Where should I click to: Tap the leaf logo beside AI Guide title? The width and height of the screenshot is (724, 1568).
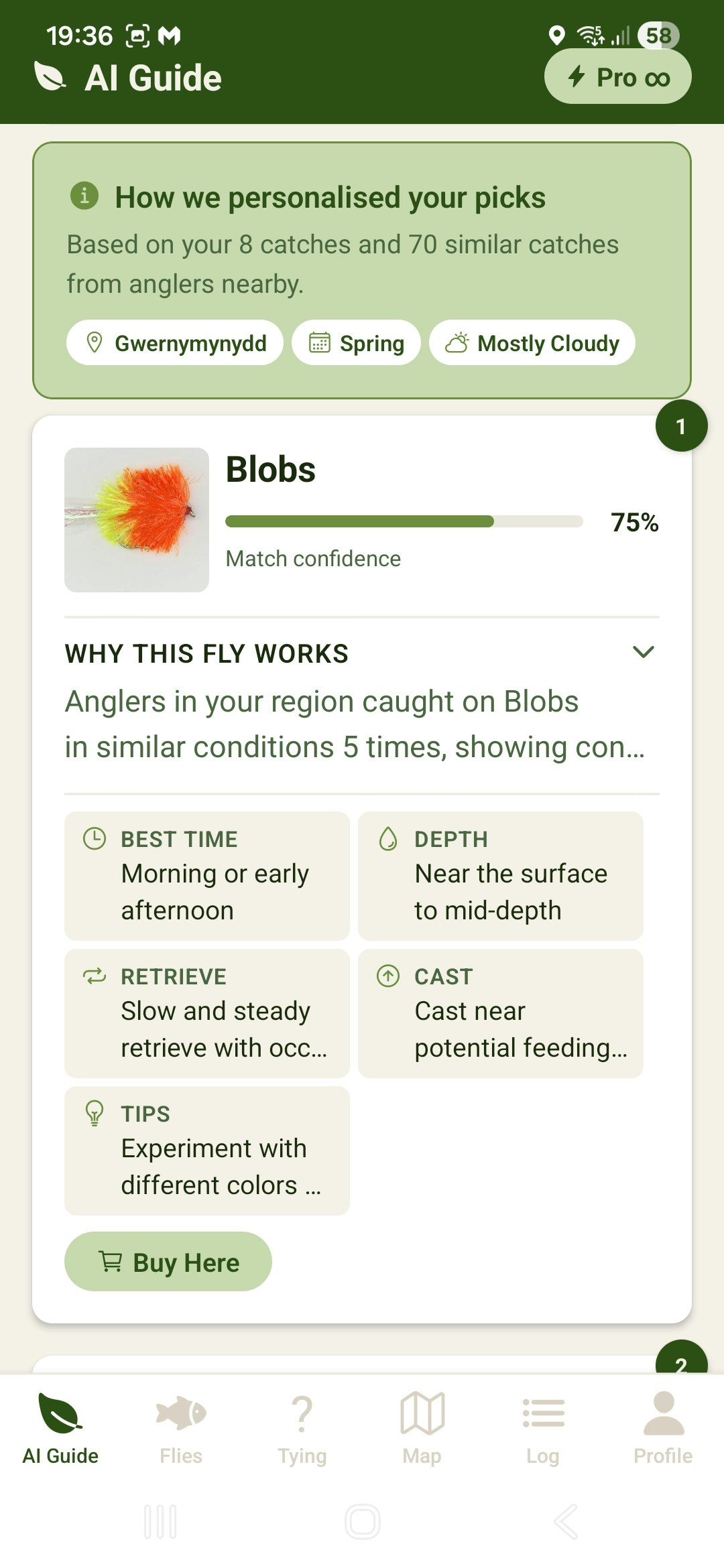[x=50, y=77]
